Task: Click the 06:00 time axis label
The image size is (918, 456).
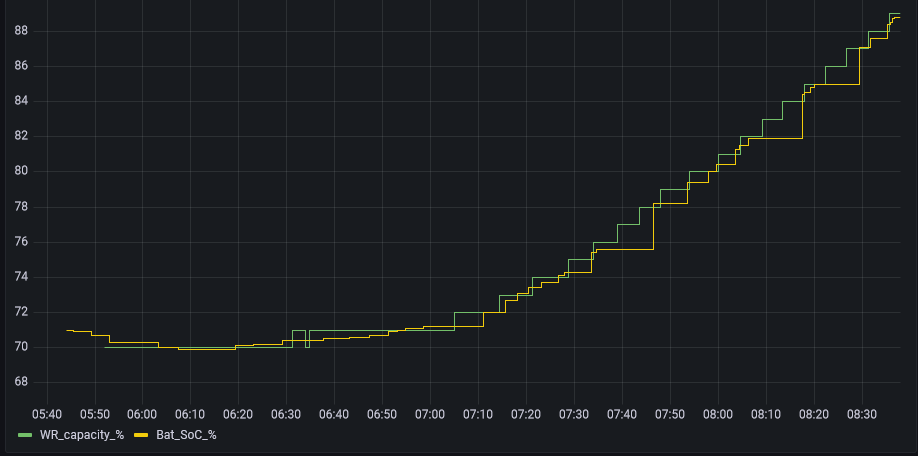Action: 142,414
